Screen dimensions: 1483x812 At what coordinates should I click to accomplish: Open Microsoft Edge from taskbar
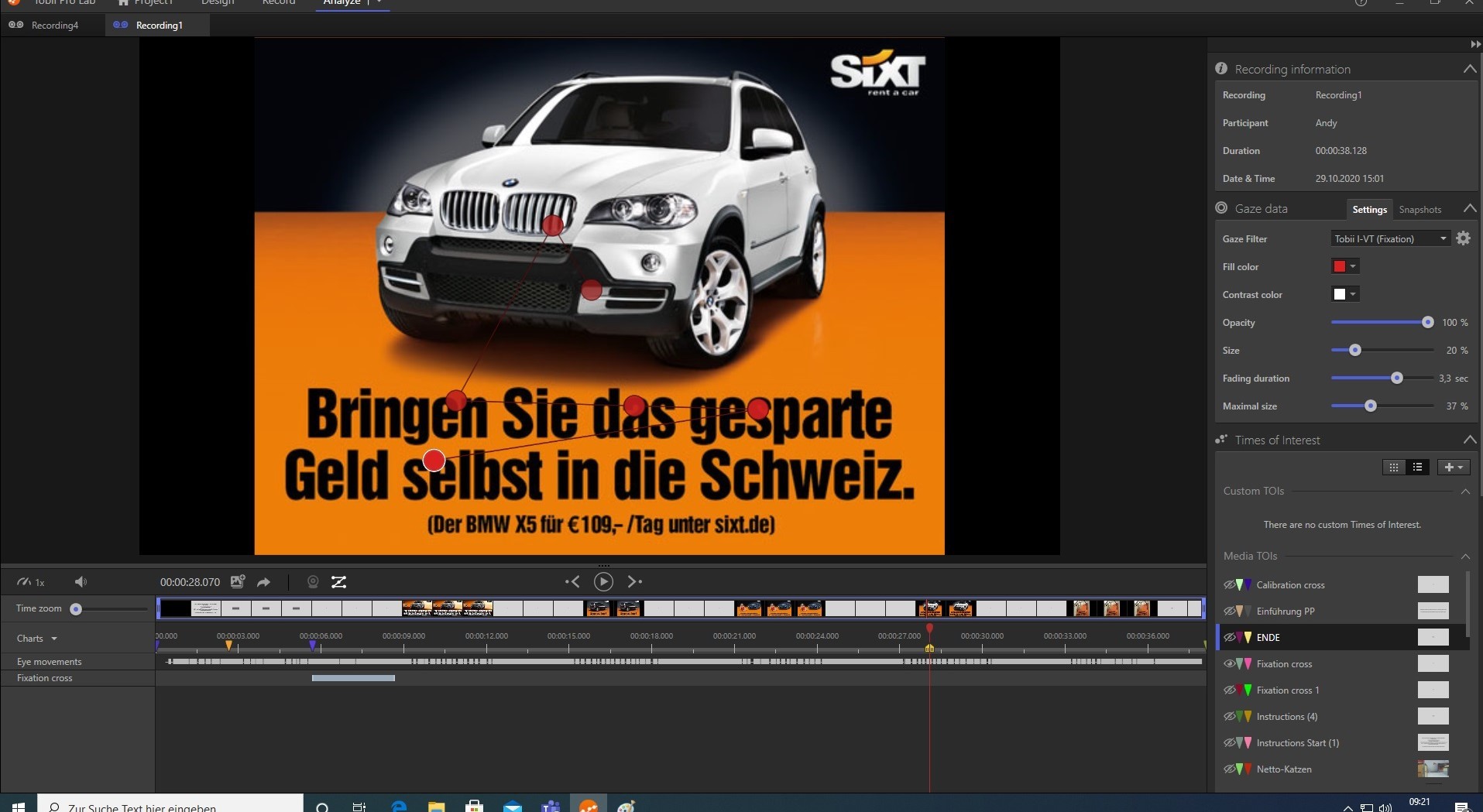coord(399,807)
